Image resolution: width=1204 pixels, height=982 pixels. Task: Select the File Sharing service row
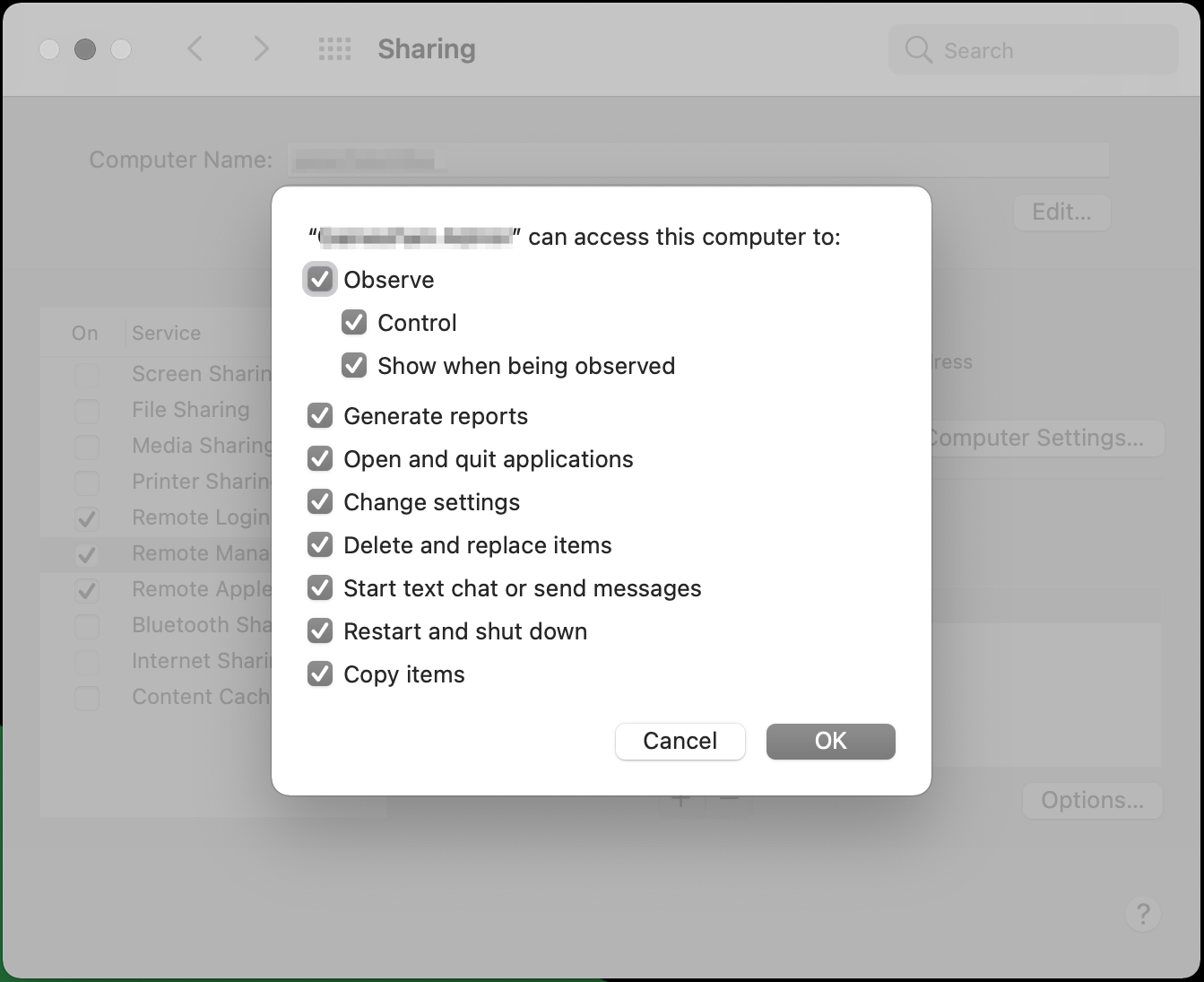pyautogui.click(x=157, y=410)
